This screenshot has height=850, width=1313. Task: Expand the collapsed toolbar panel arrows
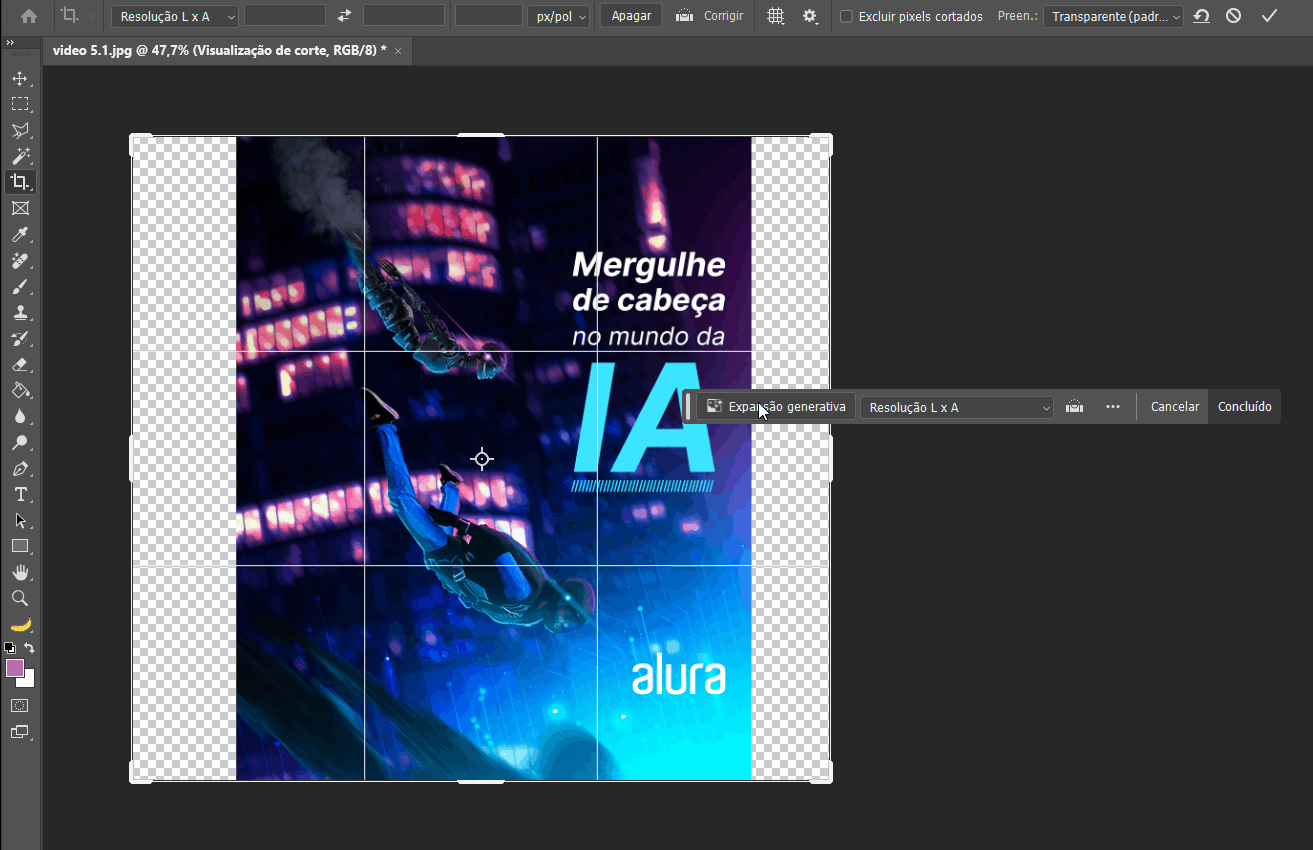click(x=9, y=43)
